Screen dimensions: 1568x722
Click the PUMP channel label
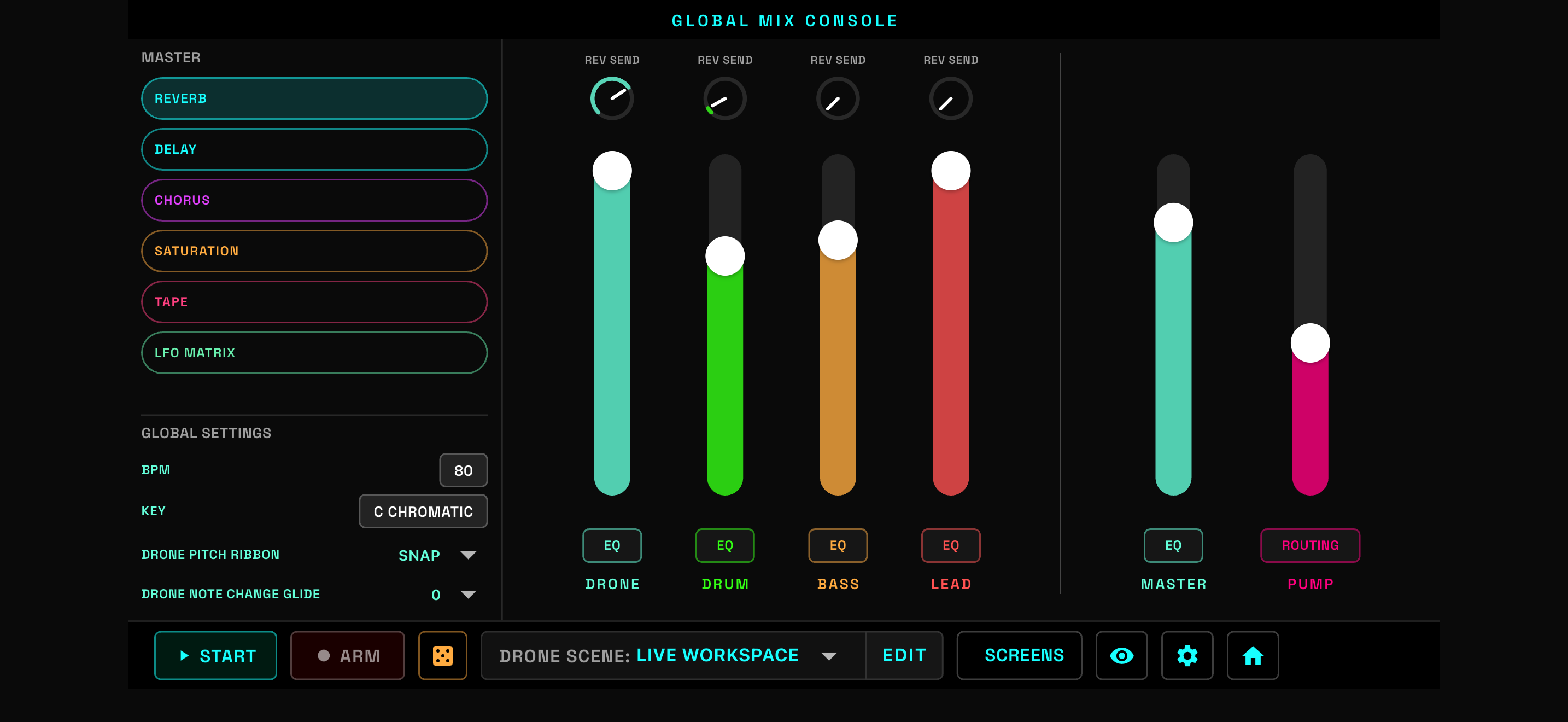pos(1310,584)
